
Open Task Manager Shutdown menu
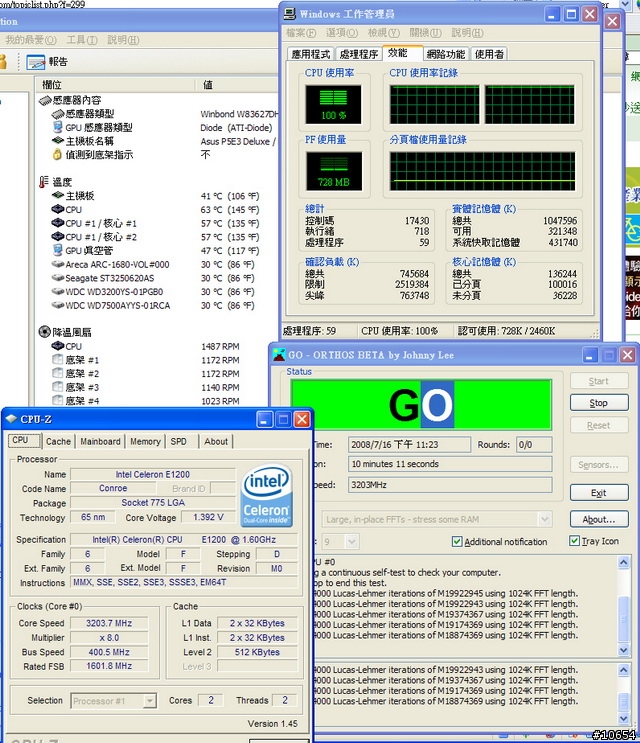[x=425, y=33]
